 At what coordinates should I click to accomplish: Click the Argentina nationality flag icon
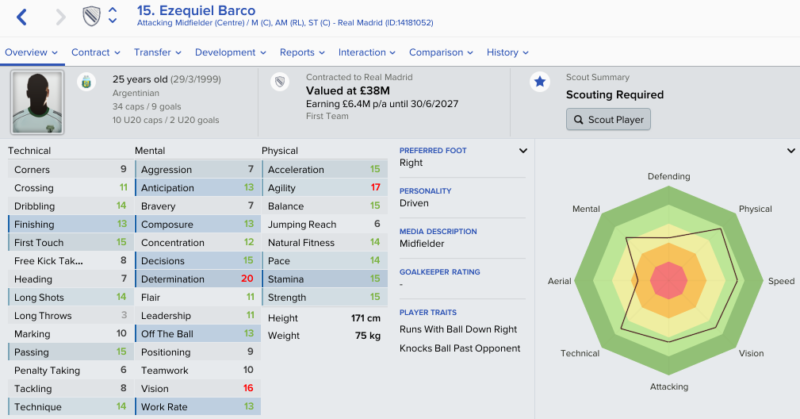[86, 82]
